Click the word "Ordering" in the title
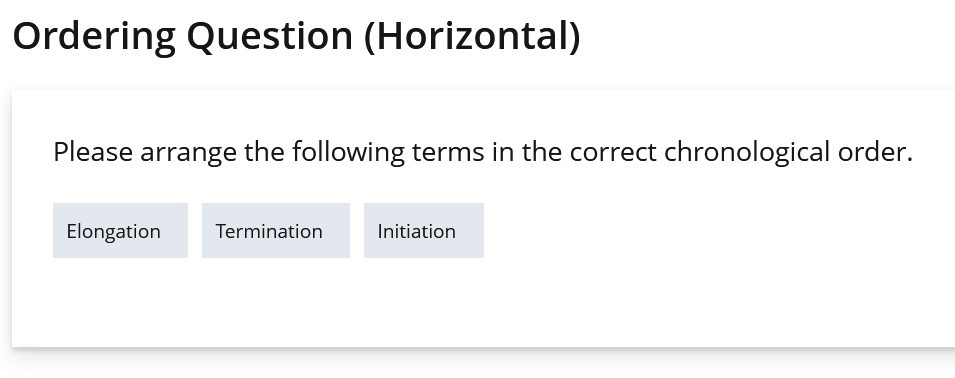The image size is (955, 378). tap(94, 38)
